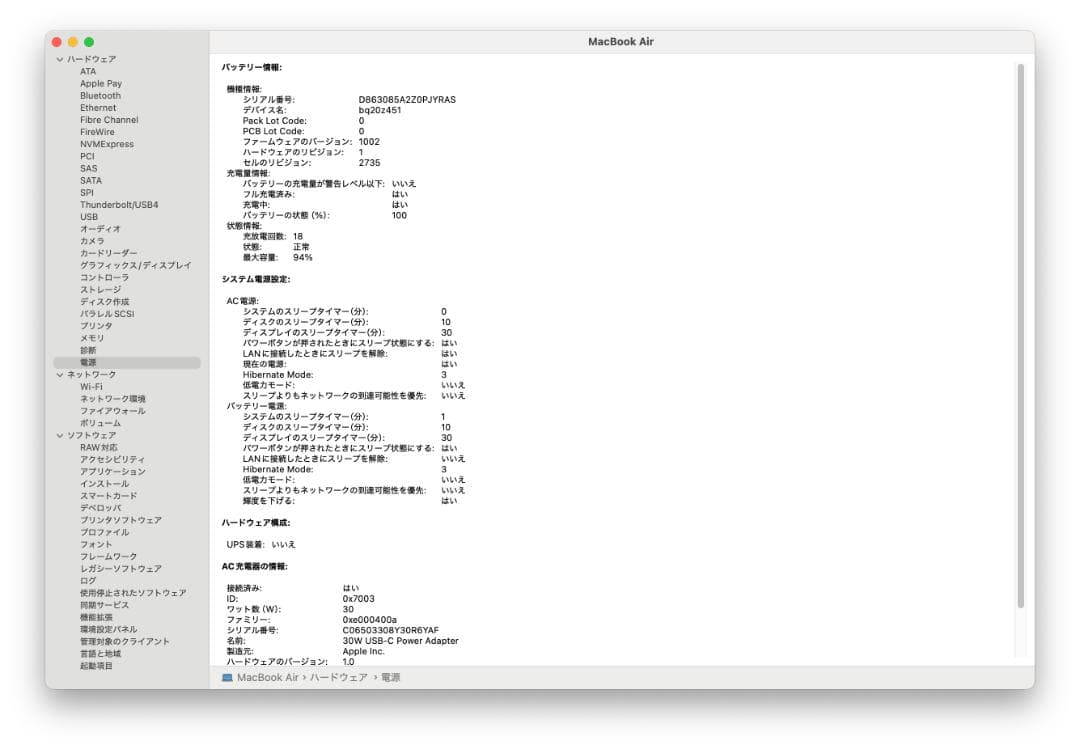The height and width of the screenshot is (749, 1080).
Task: Open NVMExpress info
Action: click(107, 144)
